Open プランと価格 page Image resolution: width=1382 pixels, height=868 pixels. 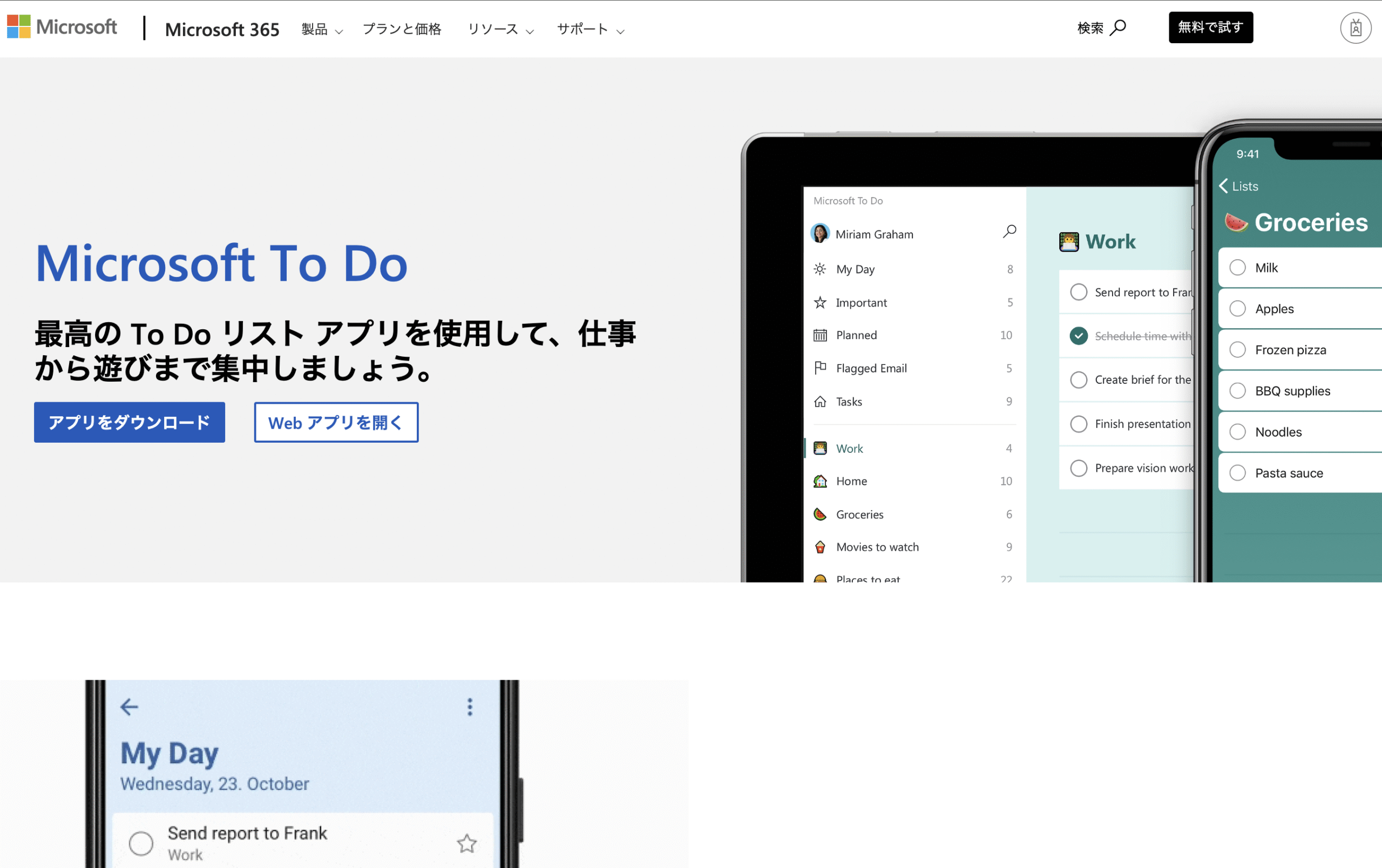[402, 29]
